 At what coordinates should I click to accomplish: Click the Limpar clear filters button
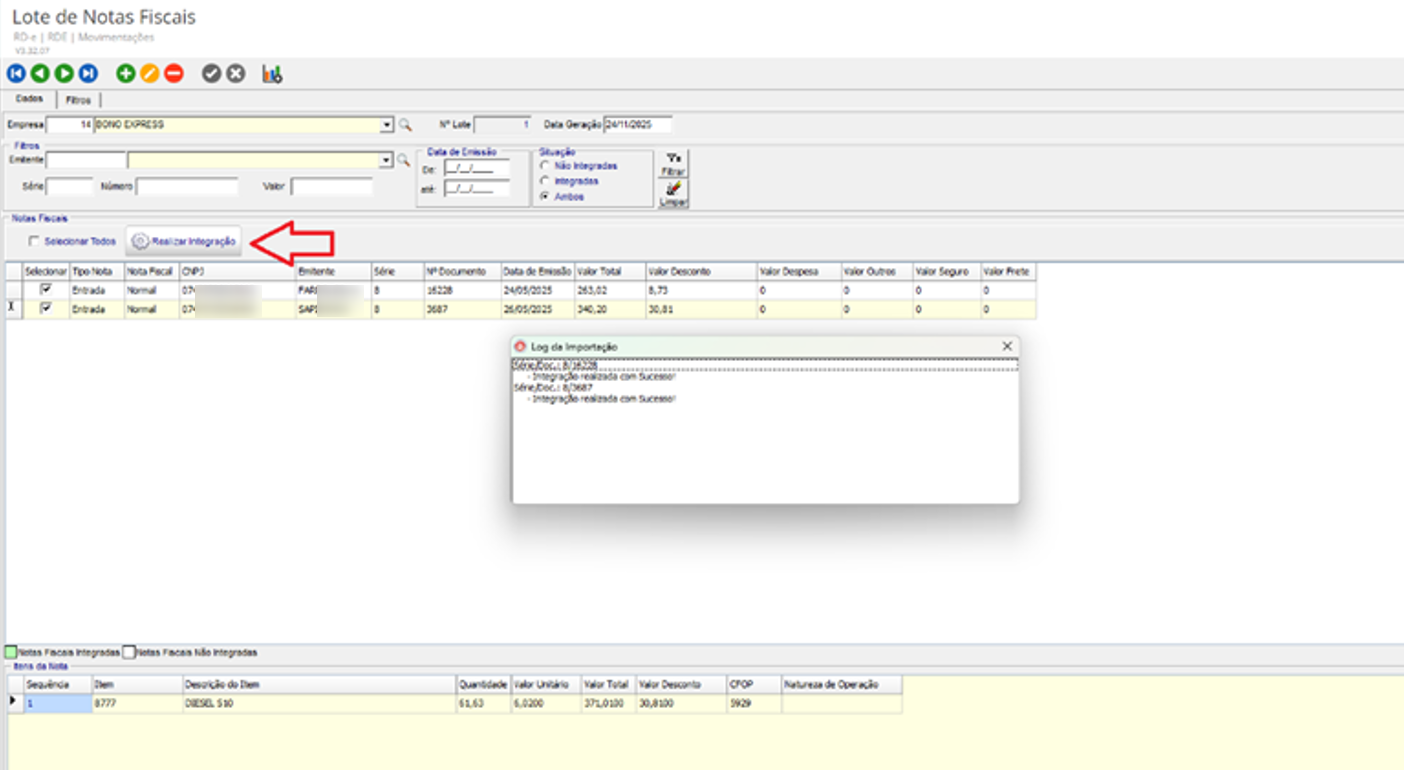point(673,194)
